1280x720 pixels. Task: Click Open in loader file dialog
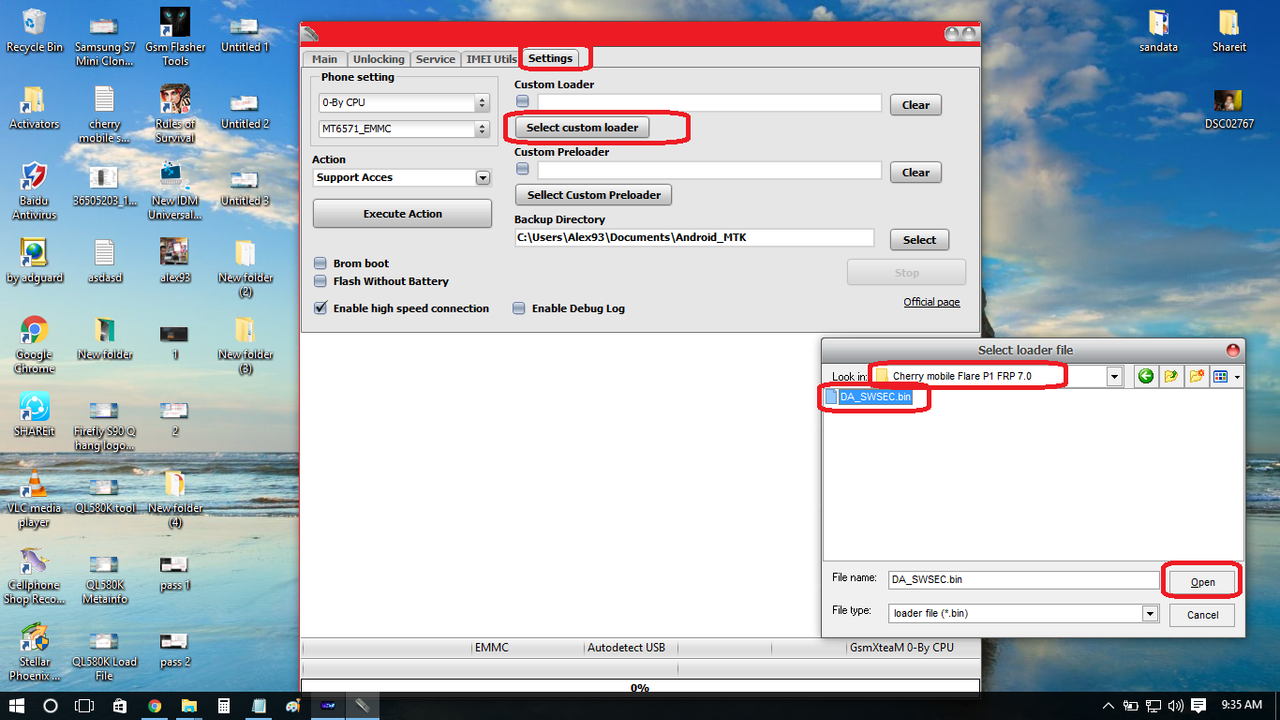pyautogui.click(x=1203, y=582)
